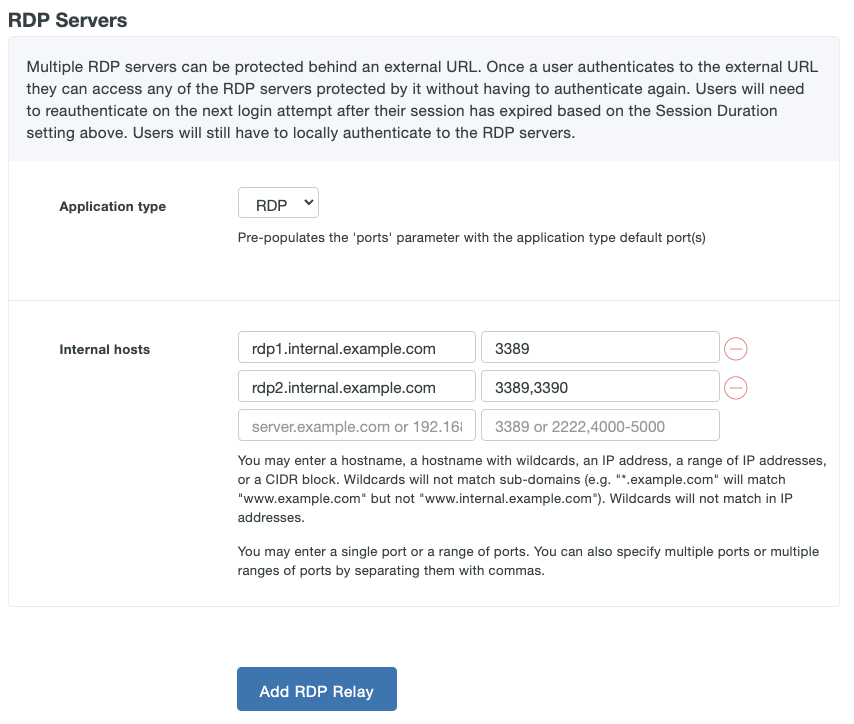Click the chevron on the RDP combo box
This screenshot has height=724, width=854.
(x=307, y=202)
